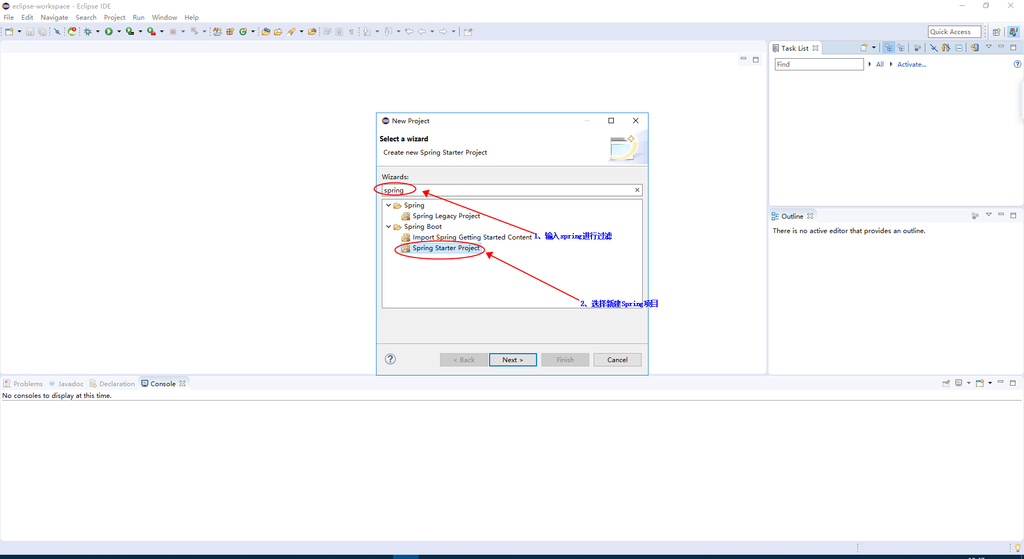Click the Next > button

(x=513, y=360)
